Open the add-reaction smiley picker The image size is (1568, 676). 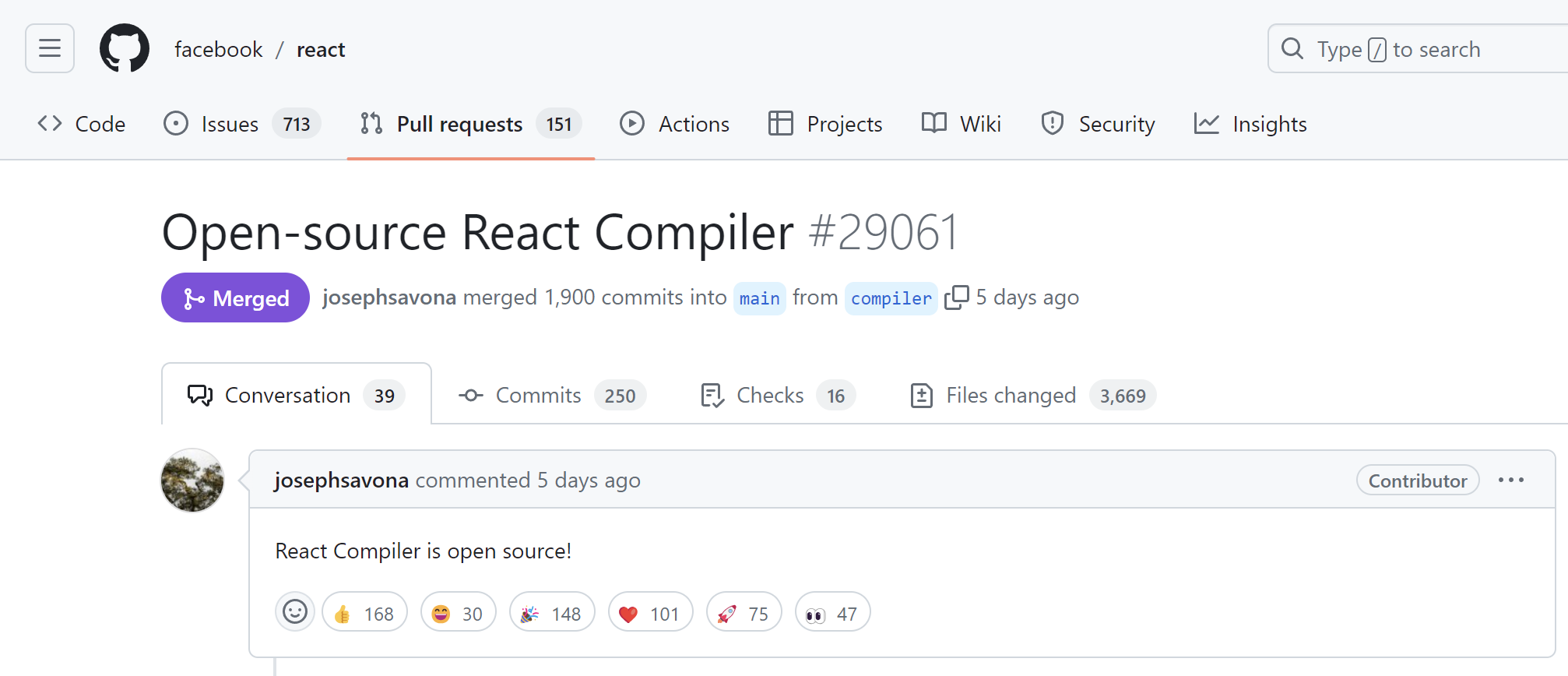click(x=295, y=612)
